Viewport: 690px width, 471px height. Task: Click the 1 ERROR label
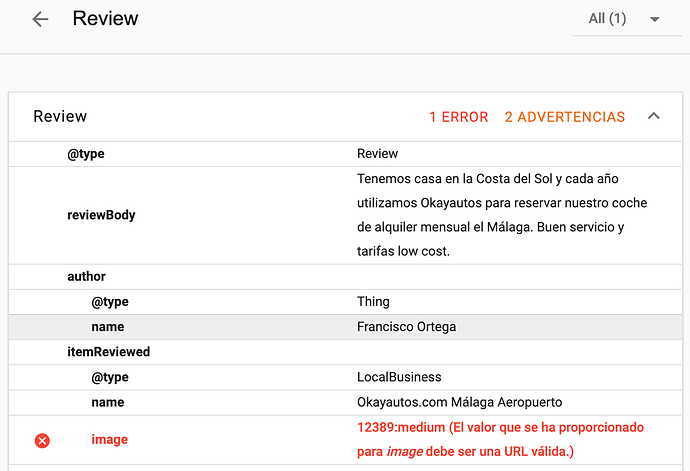459,117
